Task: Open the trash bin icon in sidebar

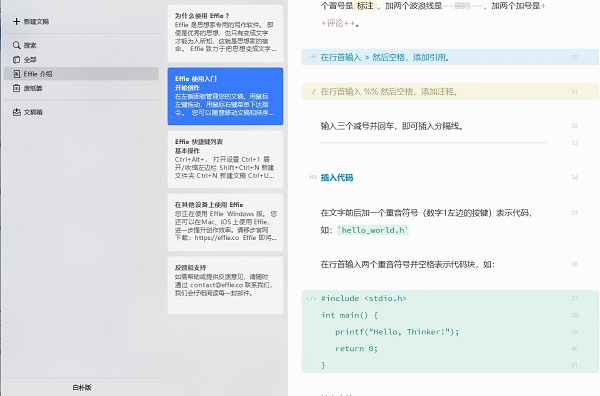Action: 16,88
